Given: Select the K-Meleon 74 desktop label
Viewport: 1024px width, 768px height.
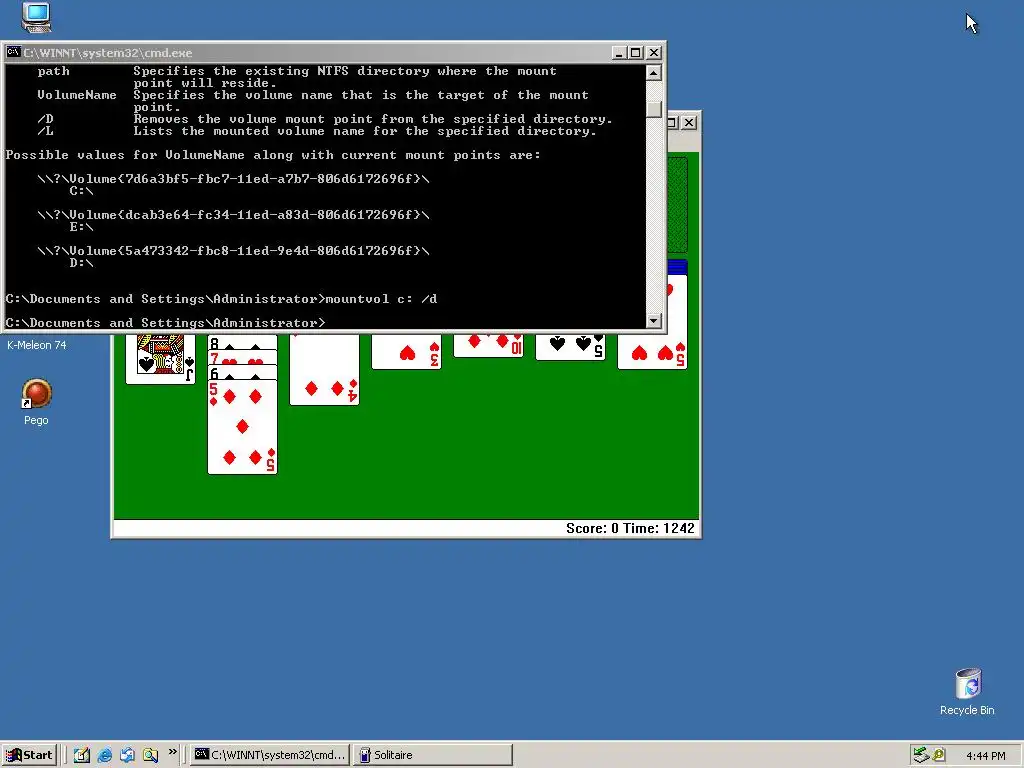Looking at the screenshot, I should point(37,345).
